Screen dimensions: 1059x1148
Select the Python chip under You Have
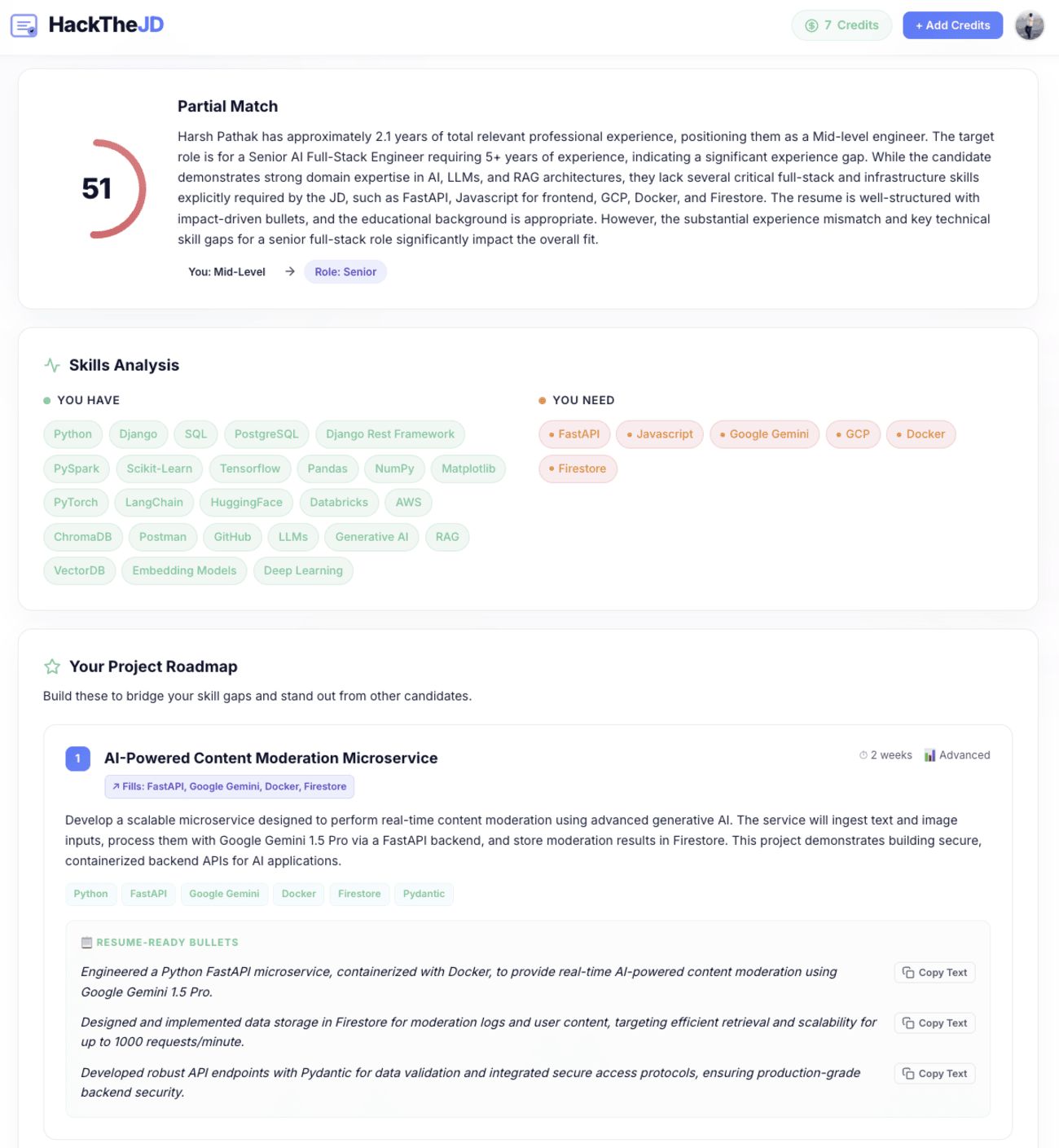pos(73,434)
